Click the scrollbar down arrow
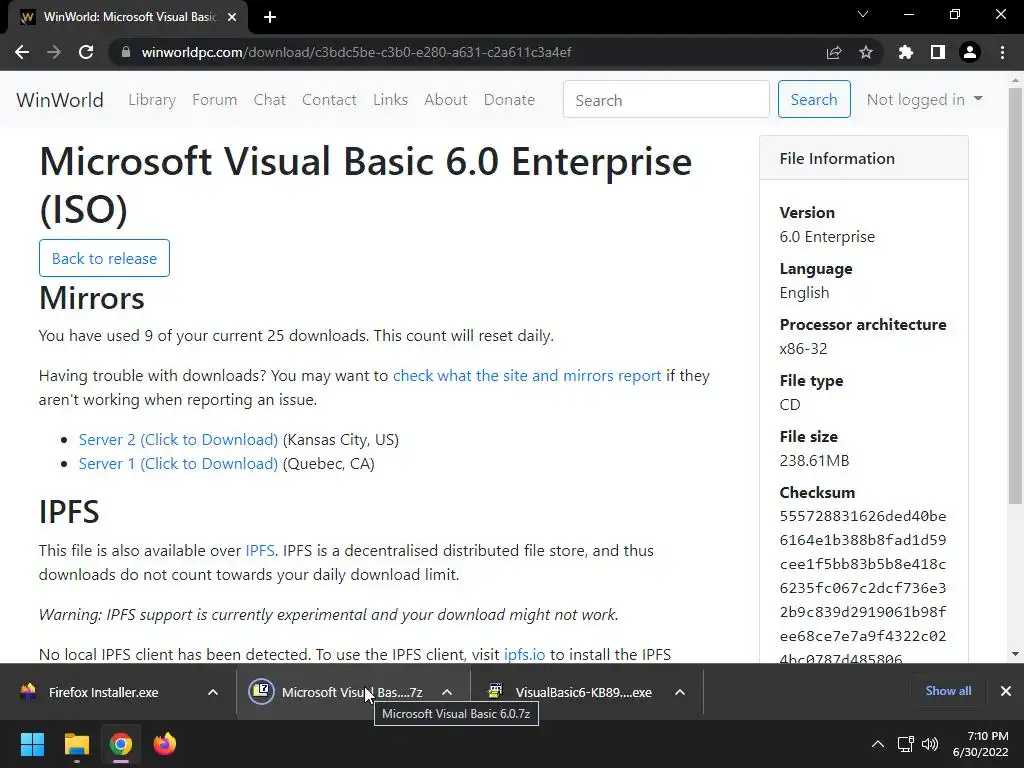The width and height of the screenshot is (1024, 768). coord(1015,654)
